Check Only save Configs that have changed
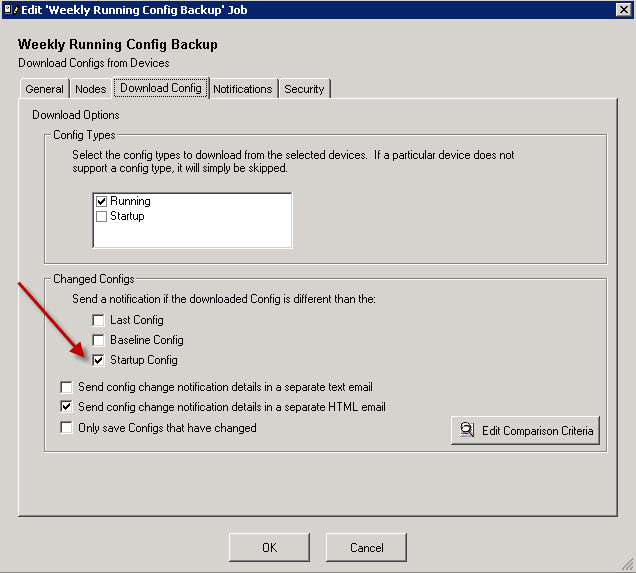The width and height of the screenshot is (636, 573). coord(66,428)
